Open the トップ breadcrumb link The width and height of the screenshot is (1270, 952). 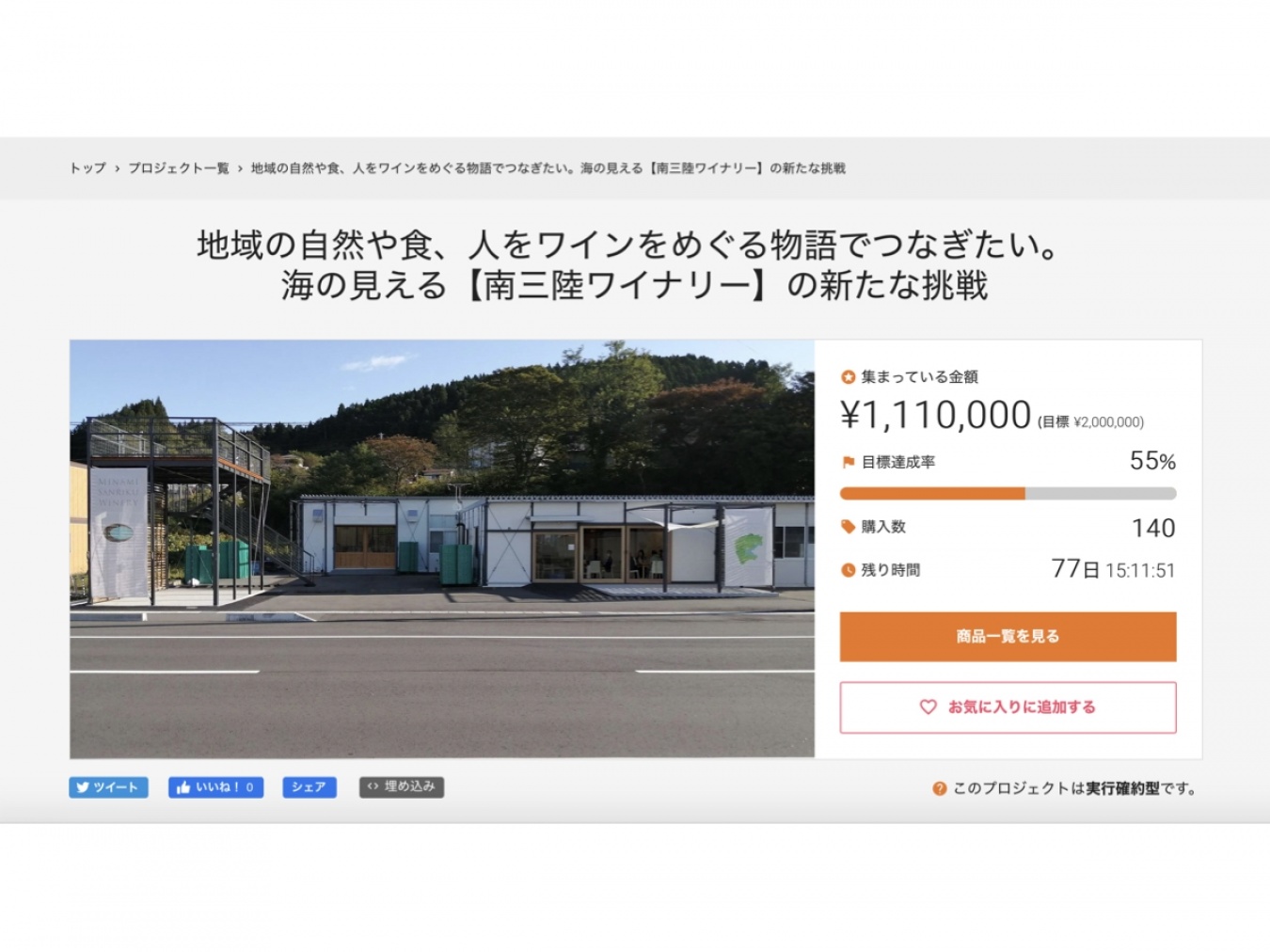click(87, 168)
